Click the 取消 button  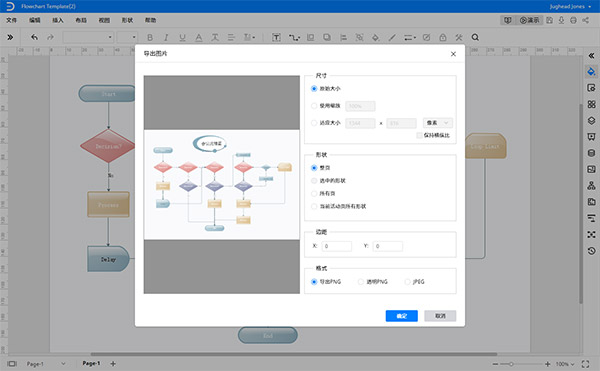(440, 316)
